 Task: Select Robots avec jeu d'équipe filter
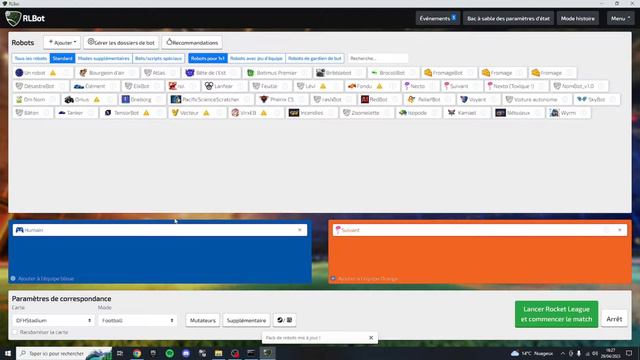(256, 58)
